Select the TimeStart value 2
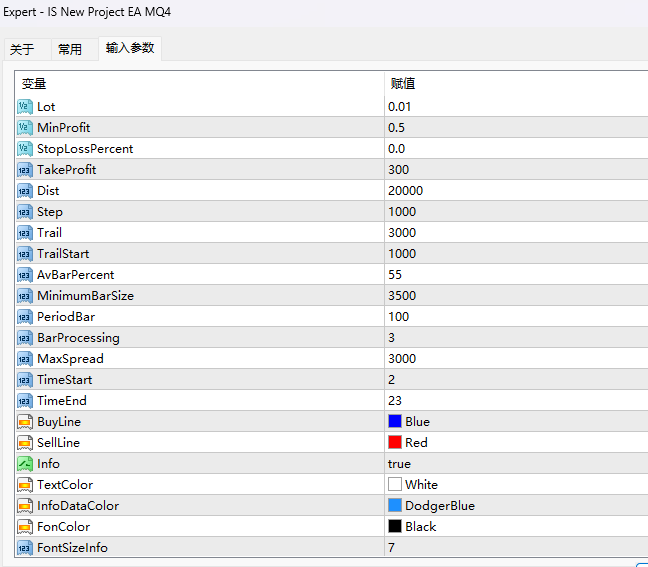 pyautogui.click(x=391, y=380)
